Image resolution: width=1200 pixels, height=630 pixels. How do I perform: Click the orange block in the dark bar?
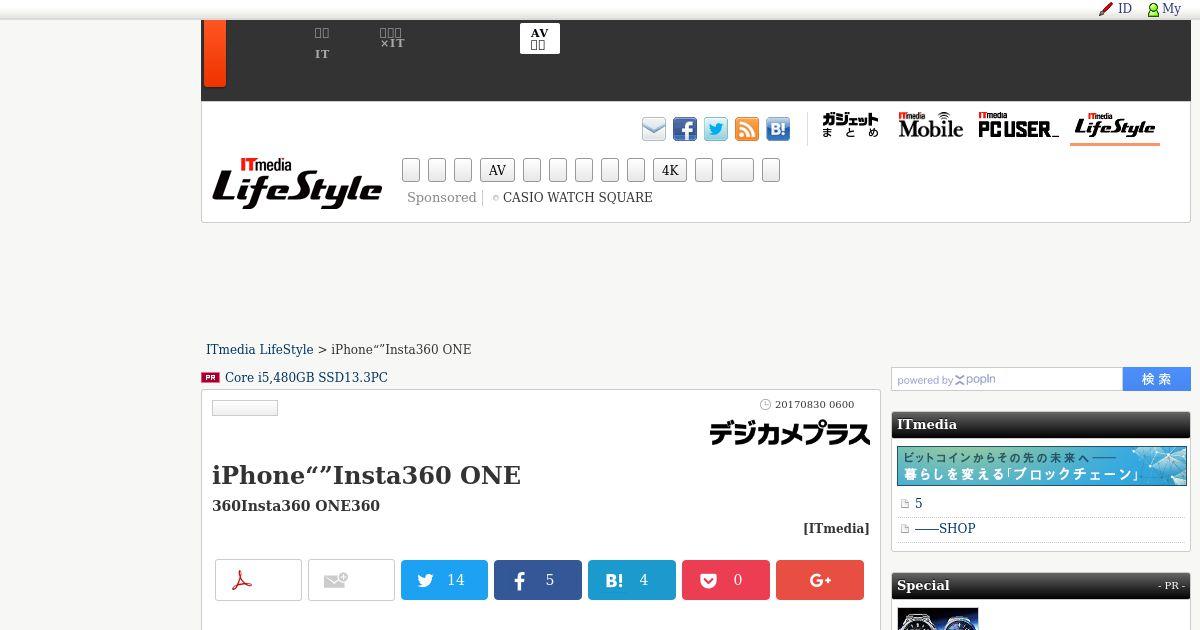coord(215,54)
